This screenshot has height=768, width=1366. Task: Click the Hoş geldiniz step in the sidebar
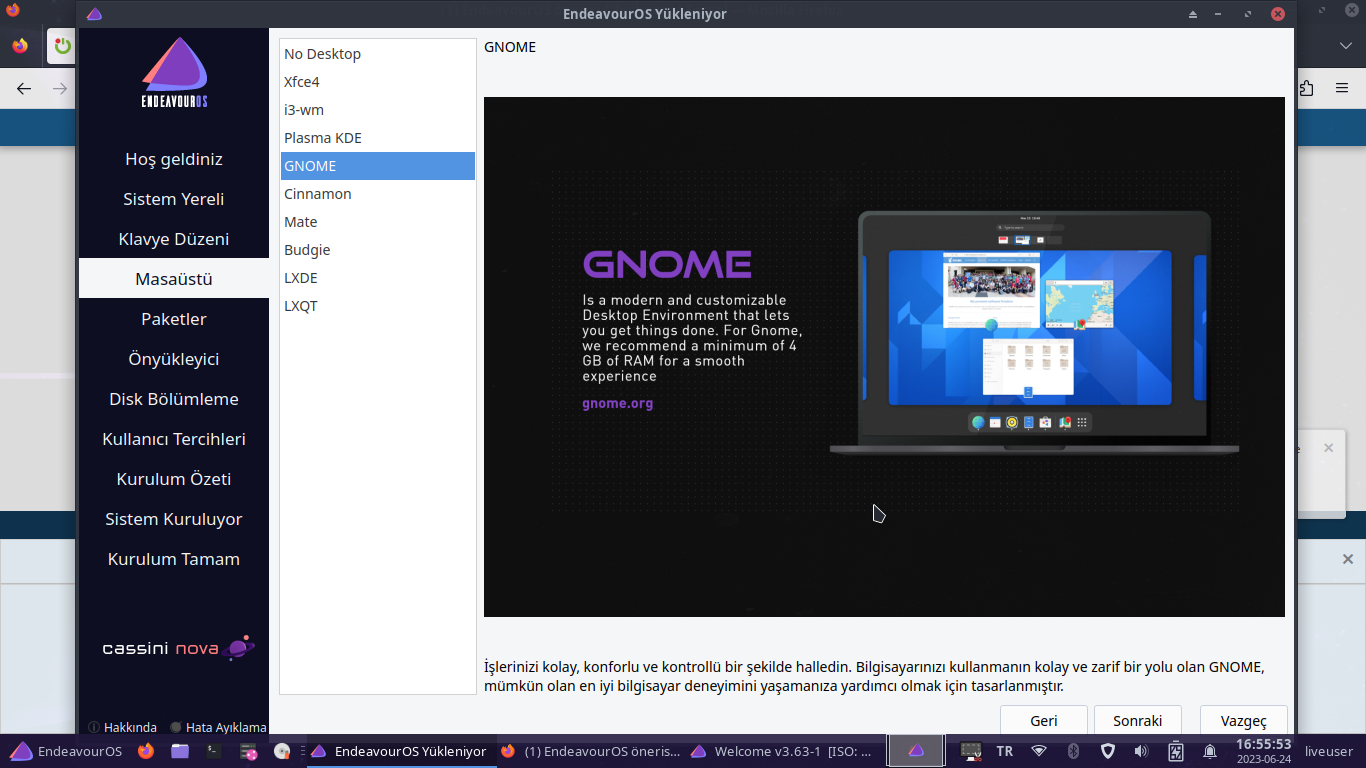pyautogui.click(x=174, y=159)
